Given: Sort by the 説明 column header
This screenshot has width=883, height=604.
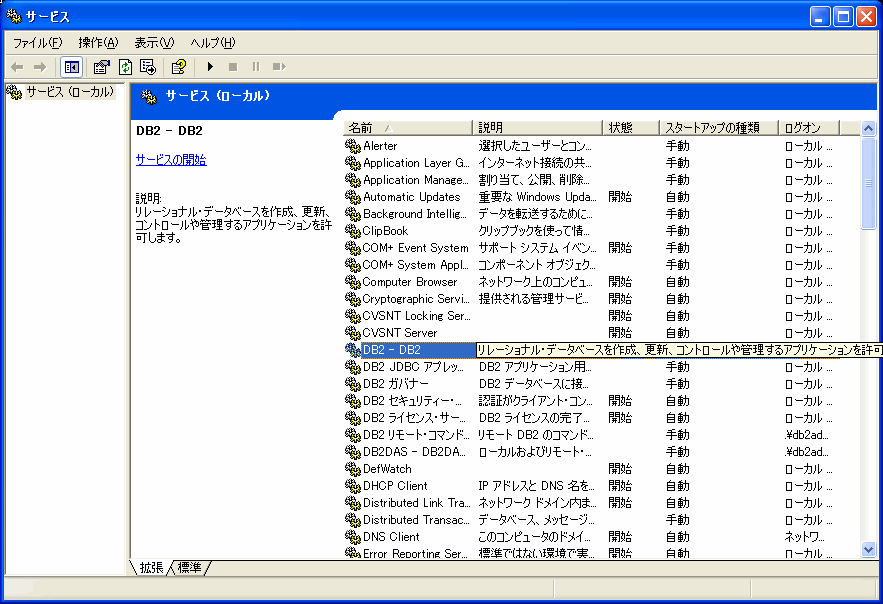Looking at the screenshot, I should tap(537, 128).
